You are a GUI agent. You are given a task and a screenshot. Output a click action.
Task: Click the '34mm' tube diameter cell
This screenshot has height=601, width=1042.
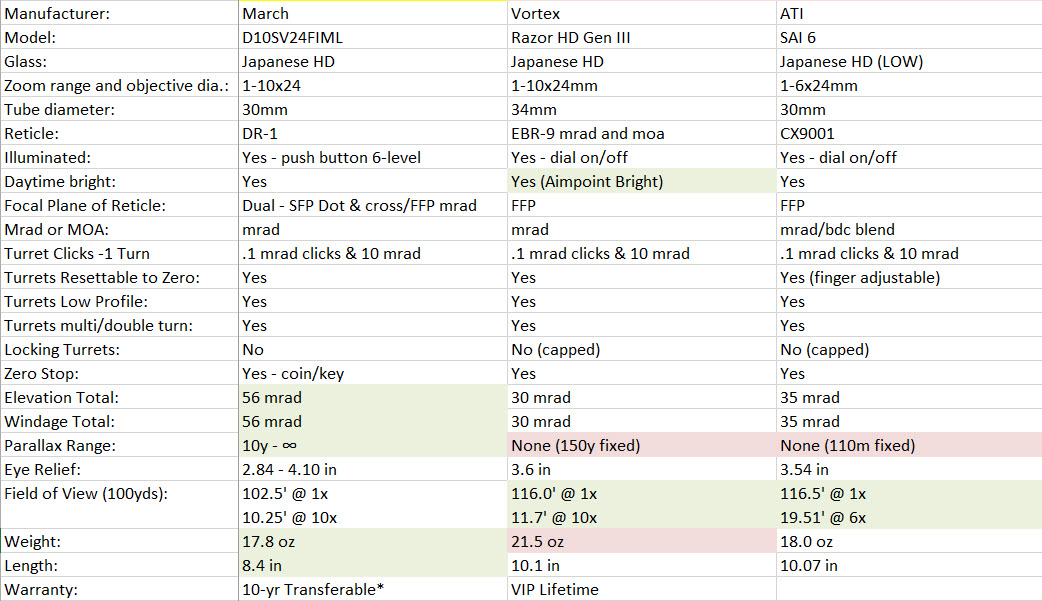(642, 109)
